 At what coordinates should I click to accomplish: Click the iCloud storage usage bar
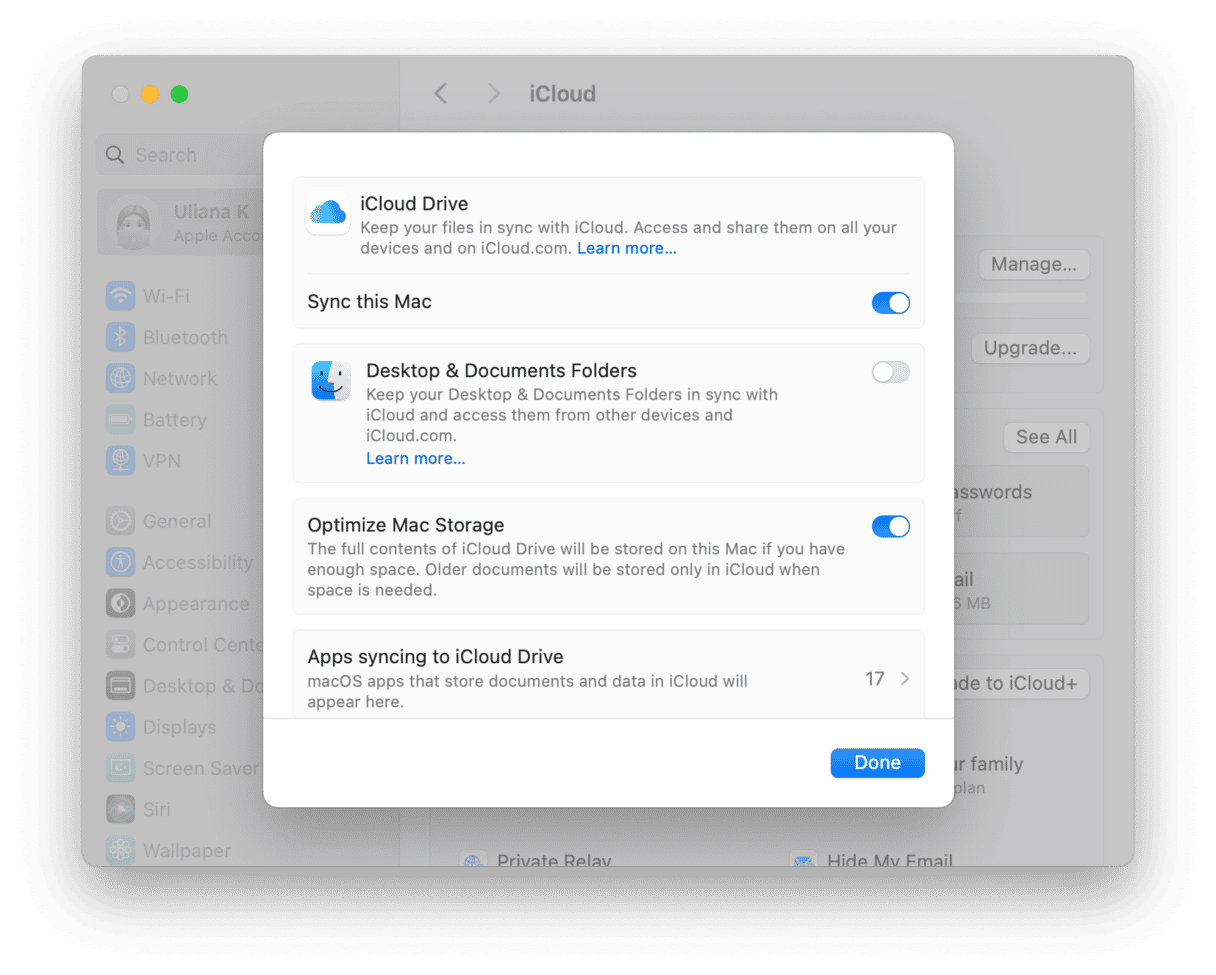1020,298
